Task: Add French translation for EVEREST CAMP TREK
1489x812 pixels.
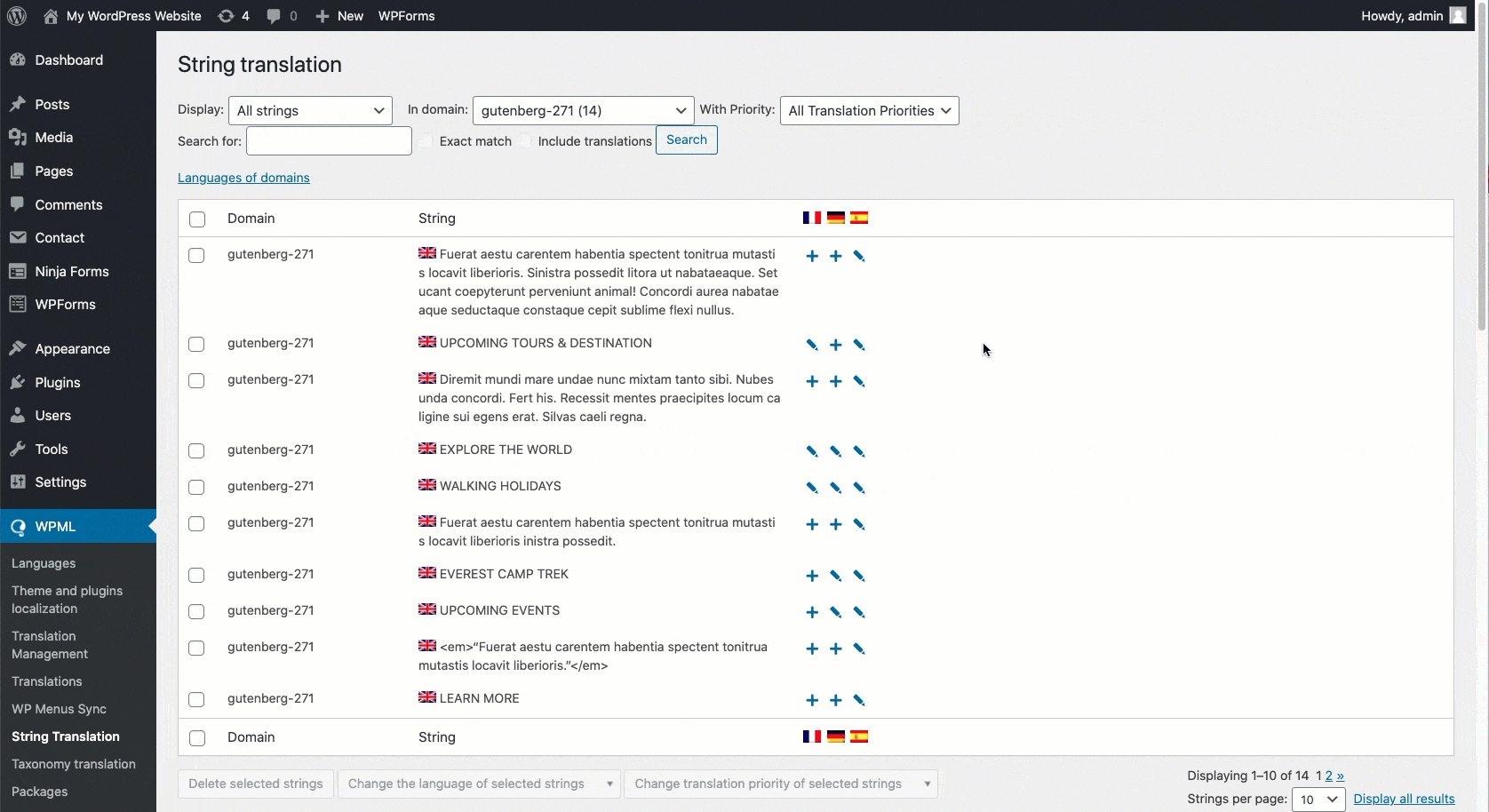Action: pyautogui.click(x=812, y=576)
